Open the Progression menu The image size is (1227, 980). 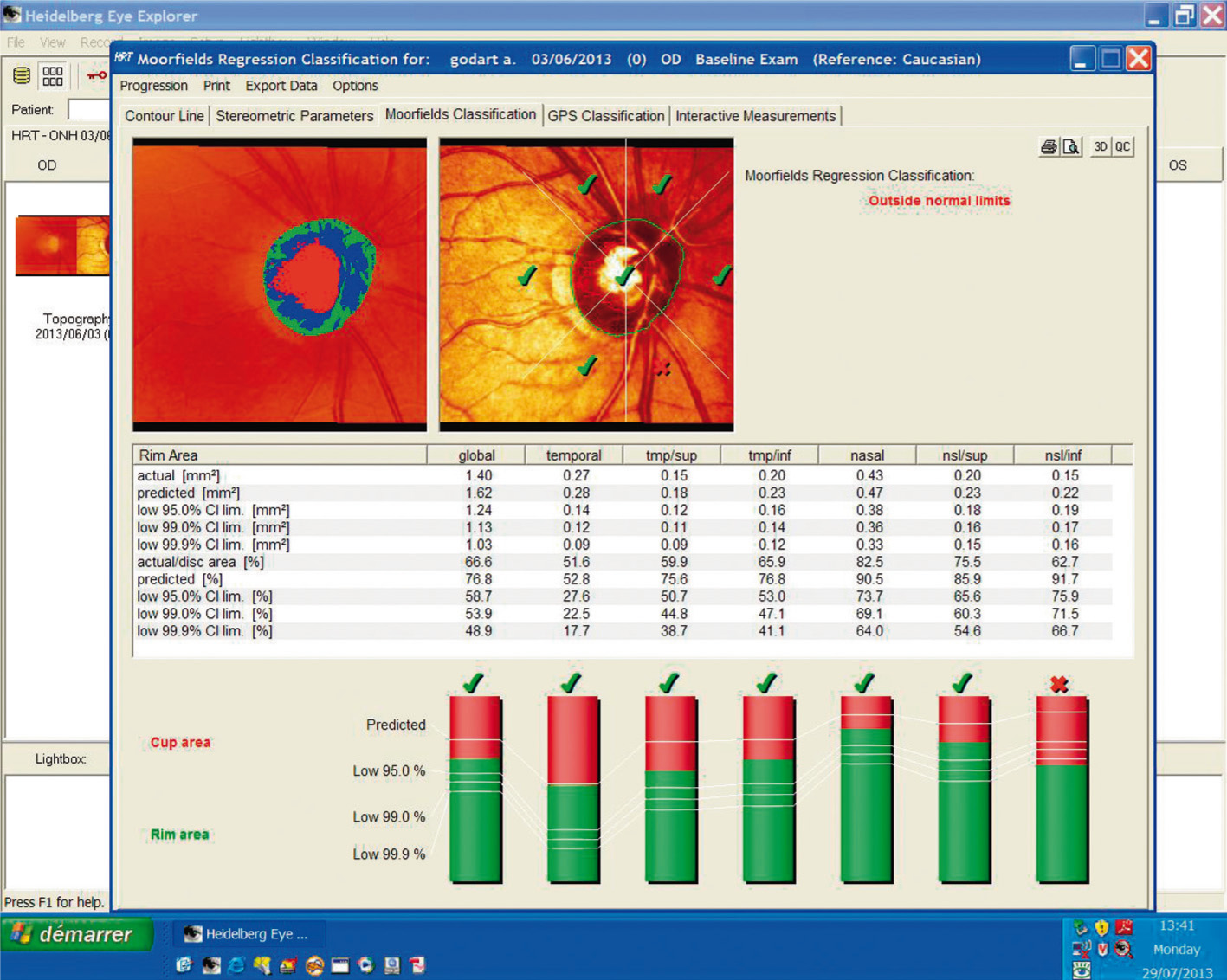[153, 86]
